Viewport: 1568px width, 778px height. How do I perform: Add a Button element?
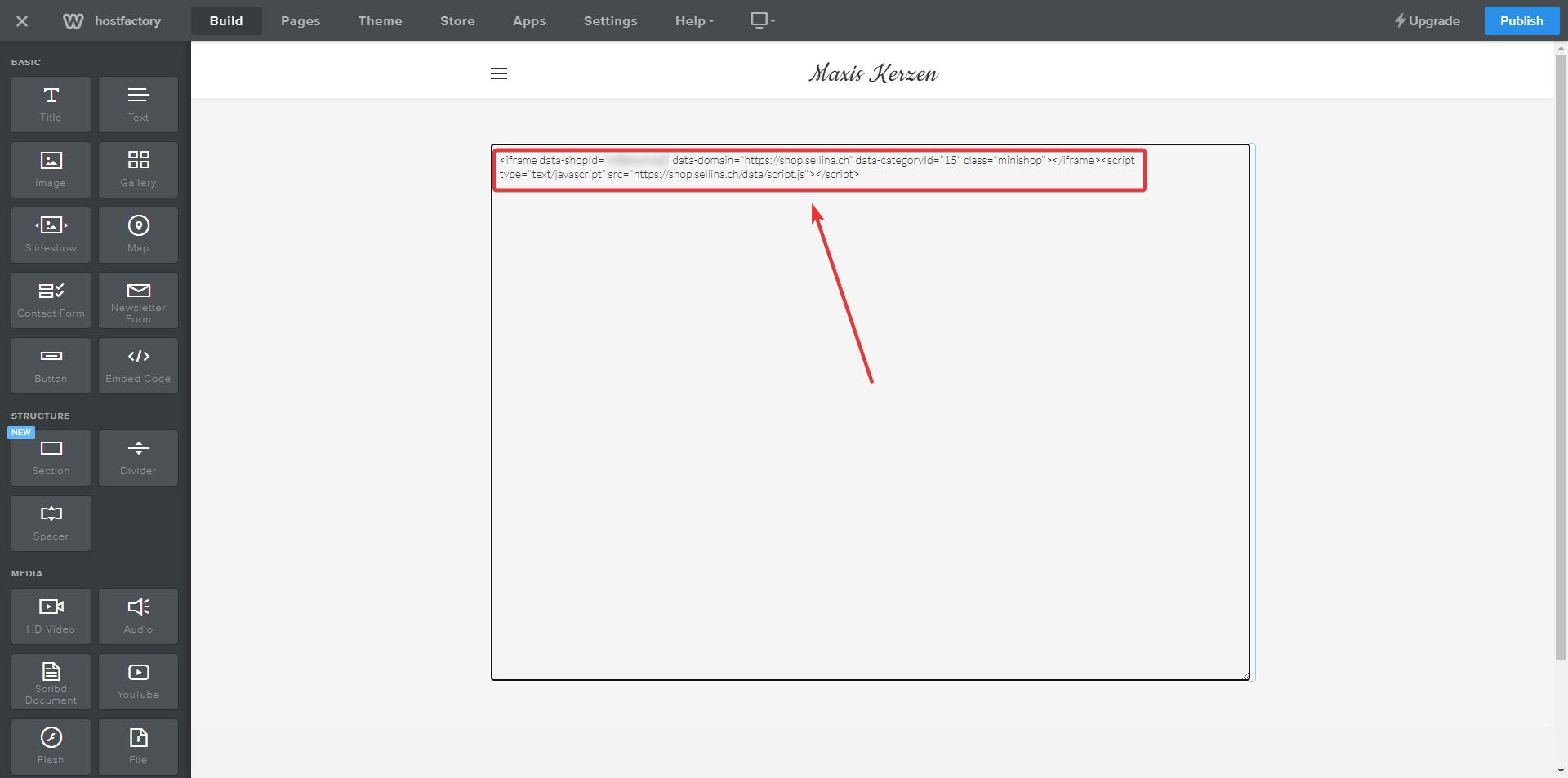tap(51, 366)
